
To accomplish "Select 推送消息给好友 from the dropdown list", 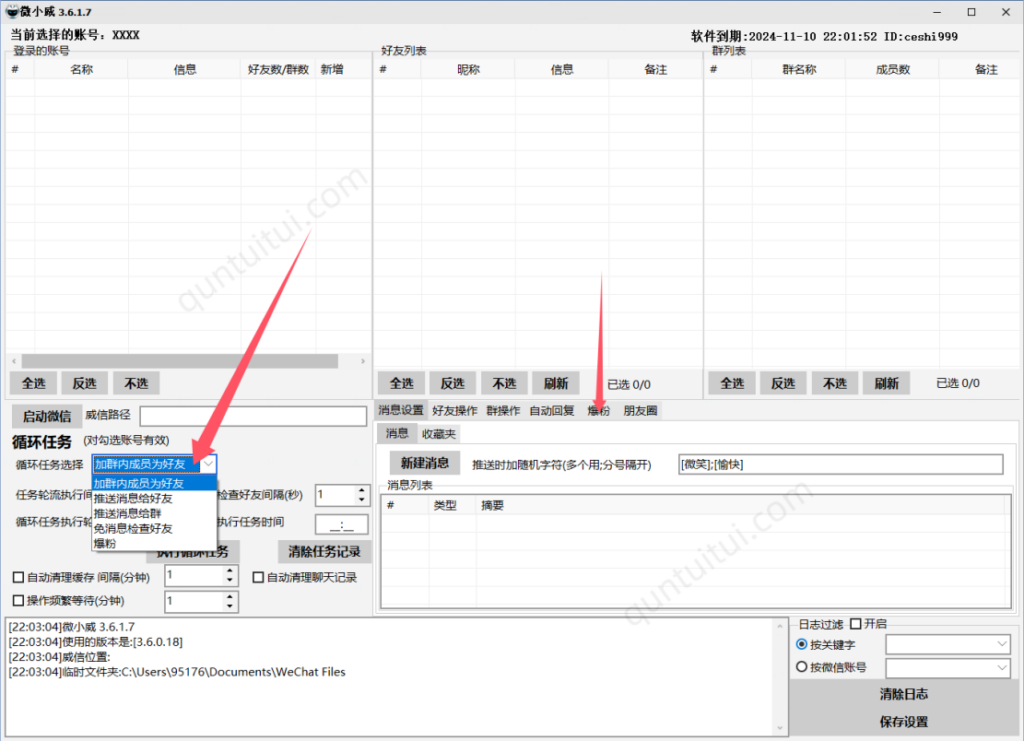I will pos(133,498).
